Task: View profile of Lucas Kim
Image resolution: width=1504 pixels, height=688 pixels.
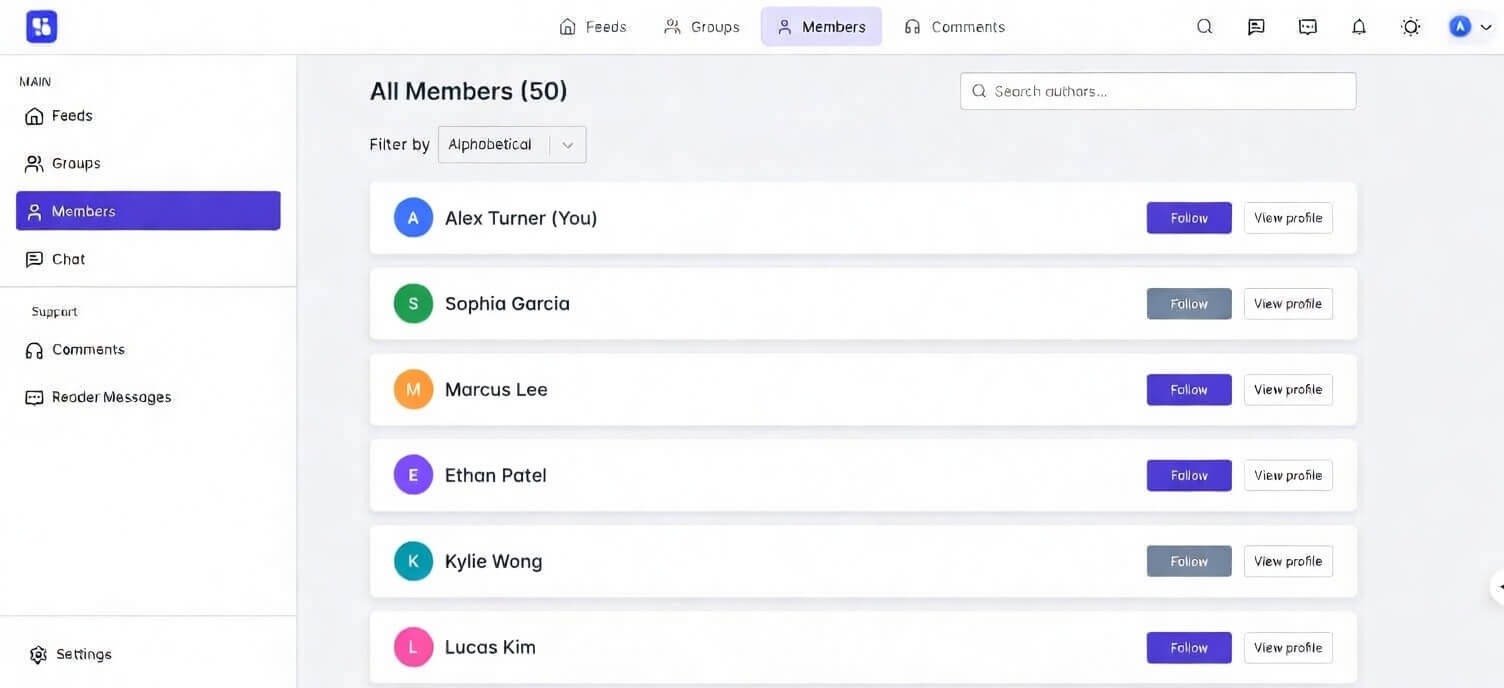Action: tap(1288, 648)
